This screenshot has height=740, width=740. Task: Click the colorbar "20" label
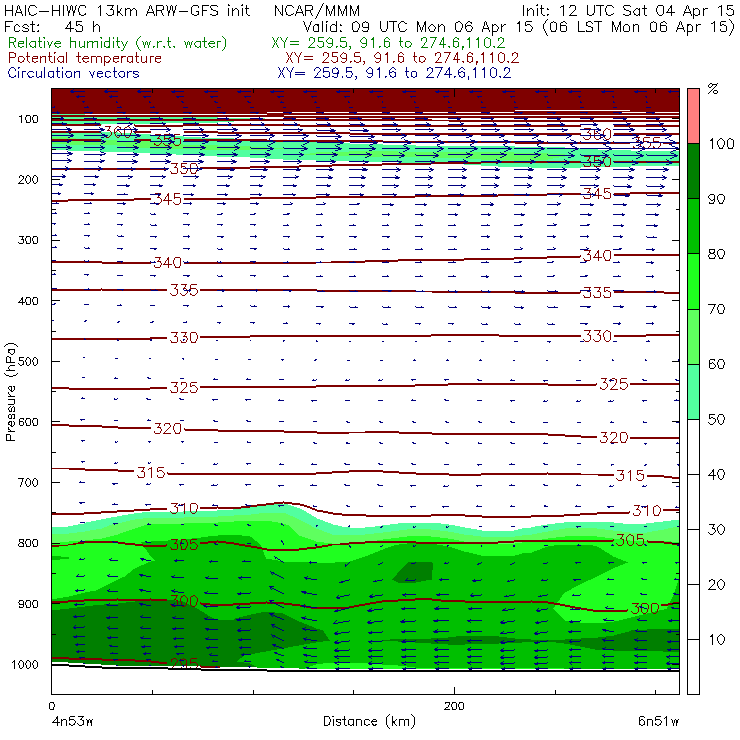coord(716,584)
